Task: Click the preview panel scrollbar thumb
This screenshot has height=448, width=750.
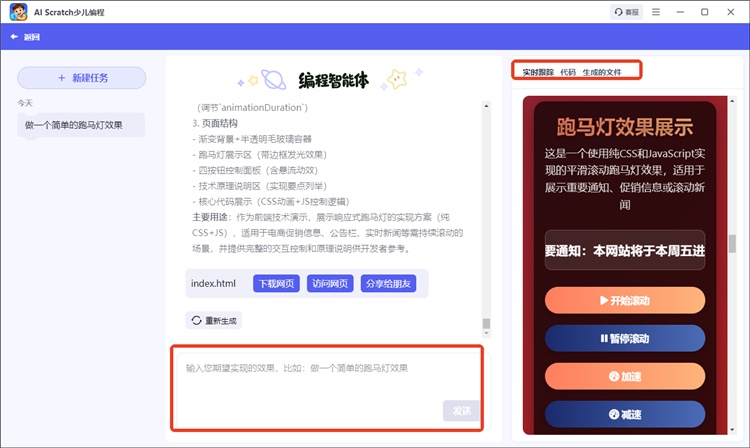Action: [732, 243]
